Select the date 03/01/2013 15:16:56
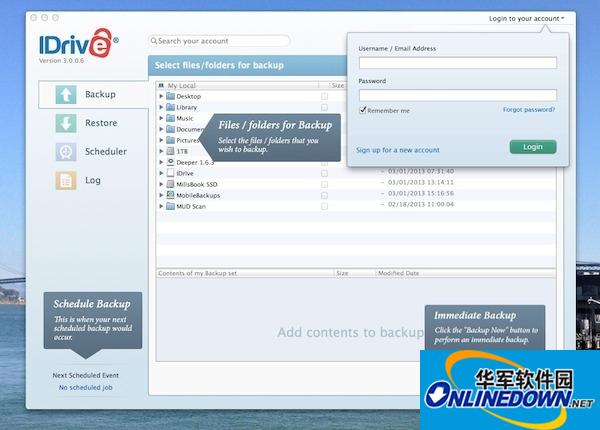The width and height of the screenshot is (600, 430). 421,193
